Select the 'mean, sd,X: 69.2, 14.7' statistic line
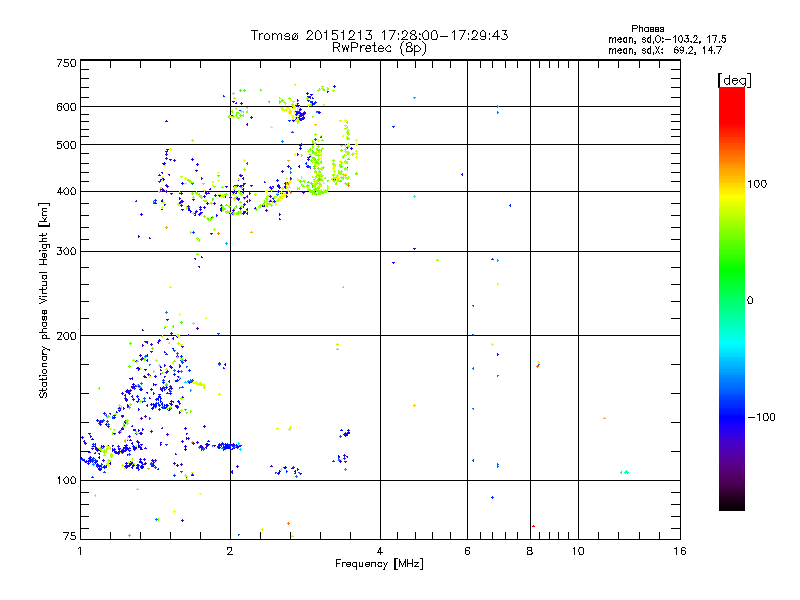The image size is (800, 600). 665,51
